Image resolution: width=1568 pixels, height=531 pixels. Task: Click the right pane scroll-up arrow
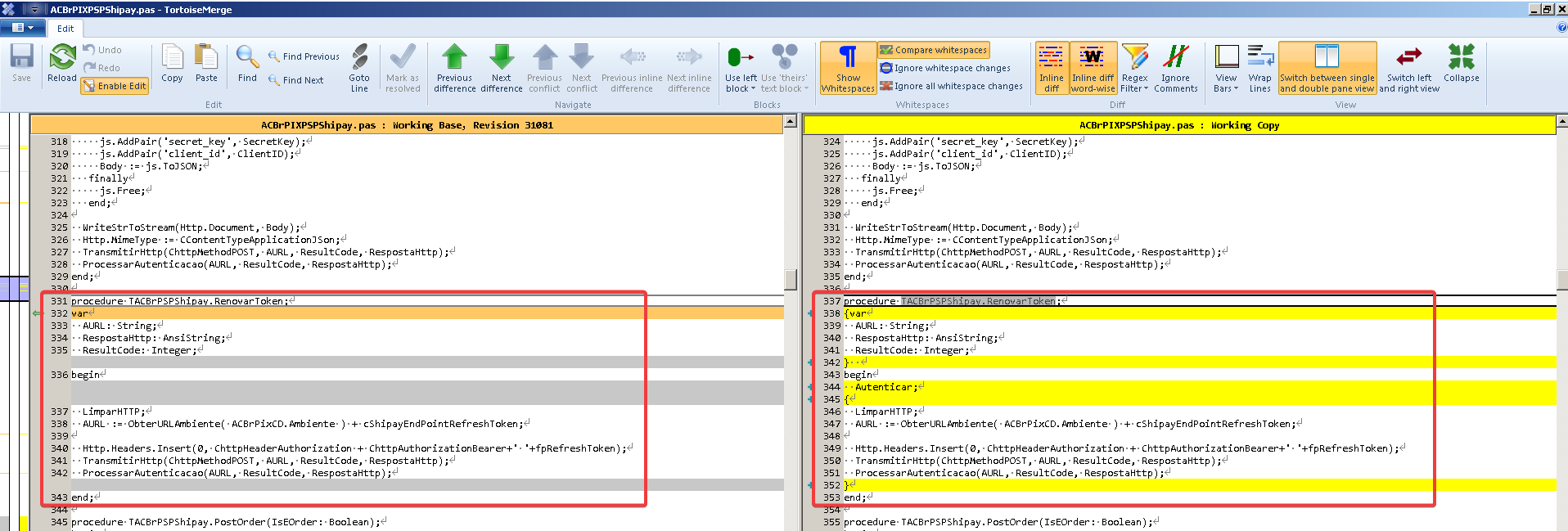pyautogui.click(x=1561, y=121)
